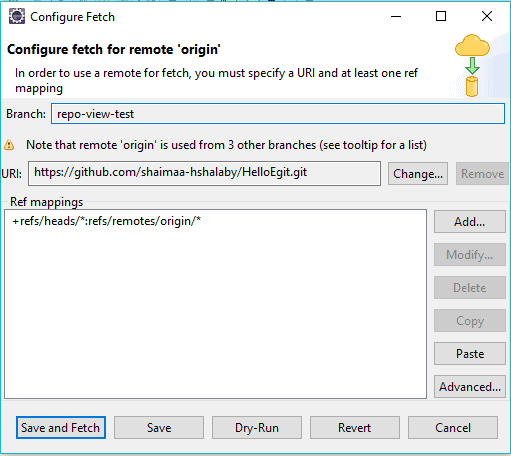Click the cloud fetch graphic in header
Image resolution: width=511 pixels, height=456 pixels.
[x=472, y=65]
